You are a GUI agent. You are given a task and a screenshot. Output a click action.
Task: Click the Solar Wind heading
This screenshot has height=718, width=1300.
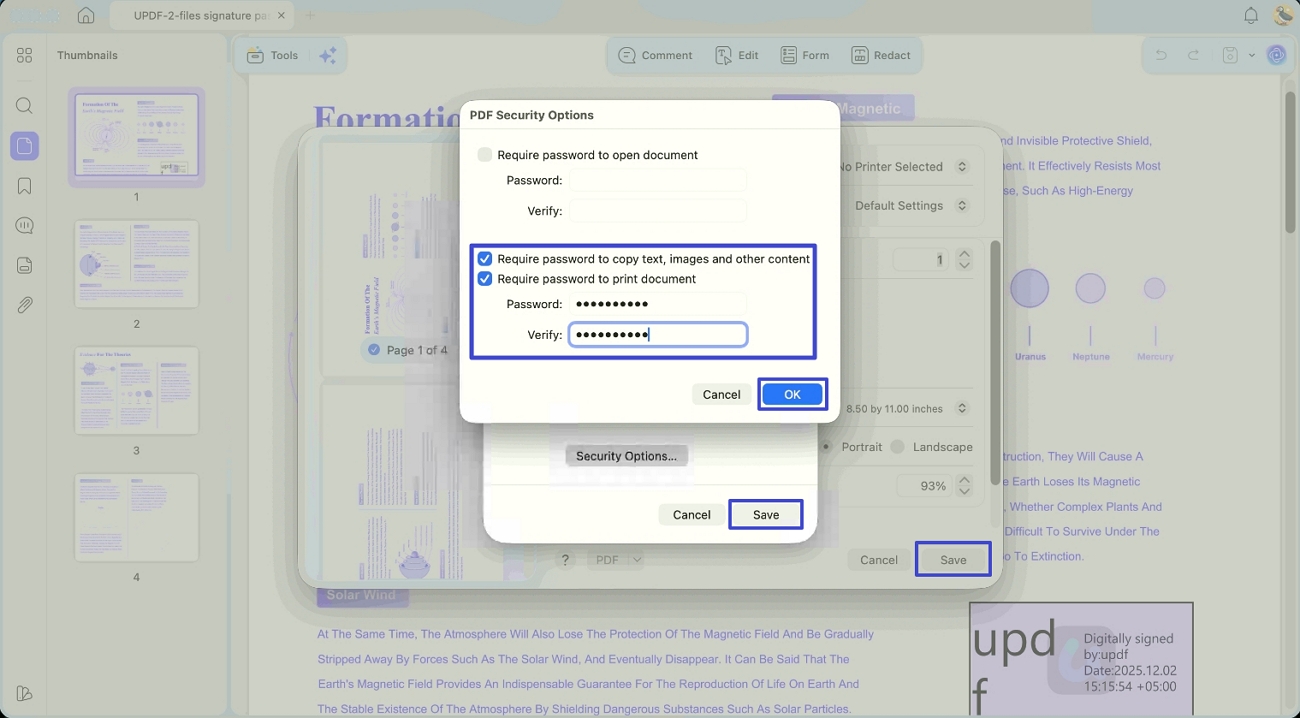(x=361, y=595)
